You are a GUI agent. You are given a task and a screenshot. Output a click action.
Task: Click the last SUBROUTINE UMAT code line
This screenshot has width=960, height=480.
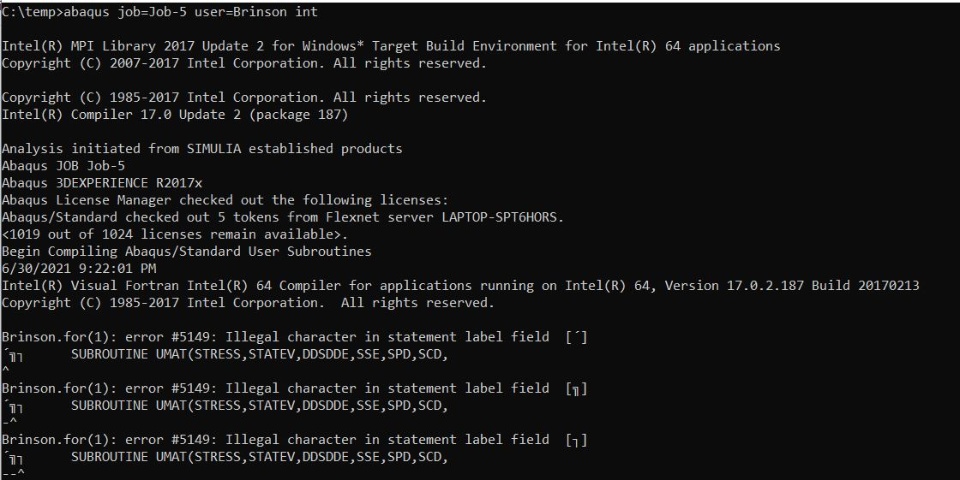(258, 458)
